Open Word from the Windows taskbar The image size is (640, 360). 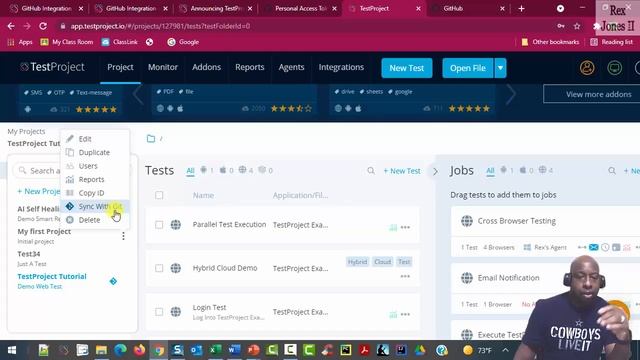(234, 350)
